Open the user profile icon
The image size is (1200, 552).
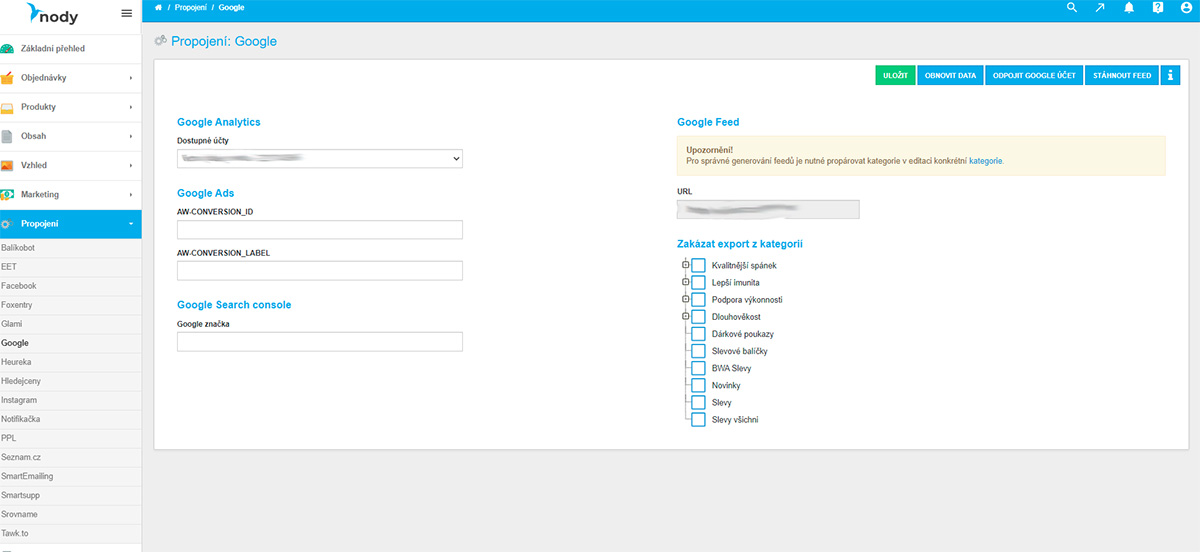1185,8
